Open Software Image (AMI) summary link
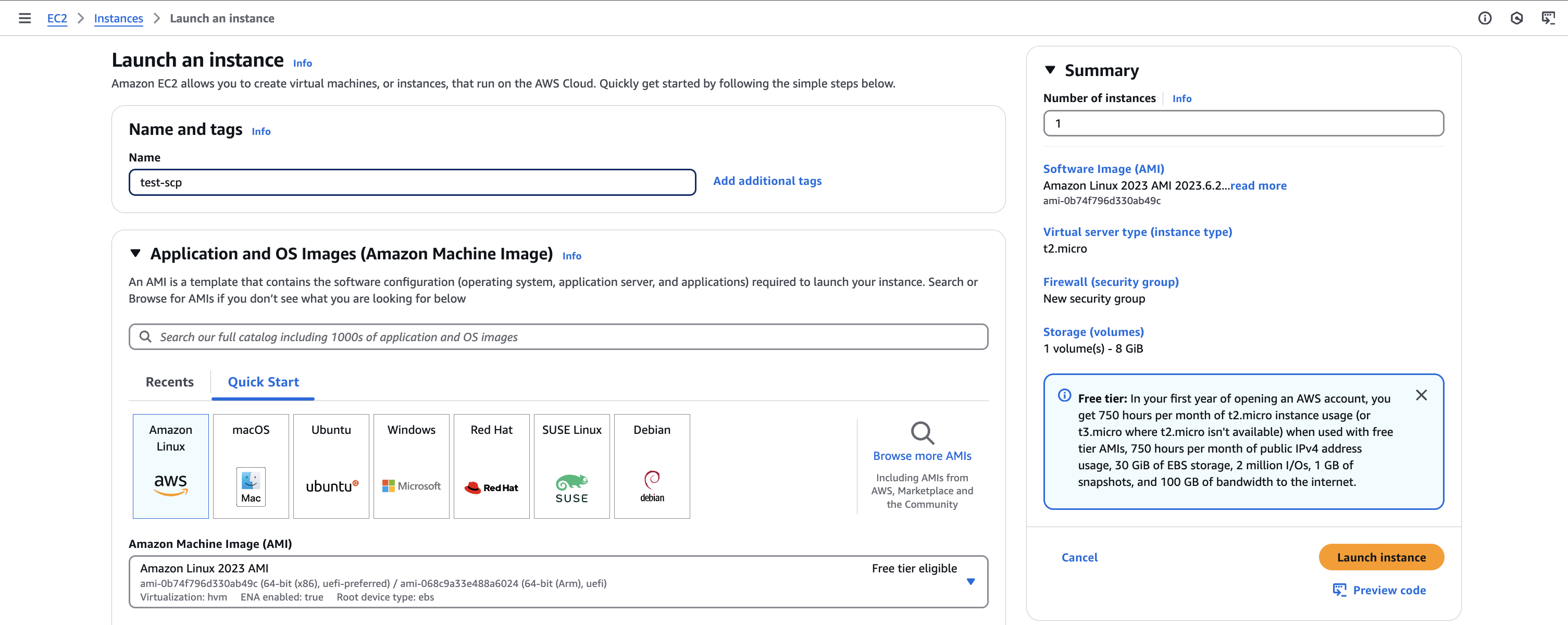 (1103, 169)
